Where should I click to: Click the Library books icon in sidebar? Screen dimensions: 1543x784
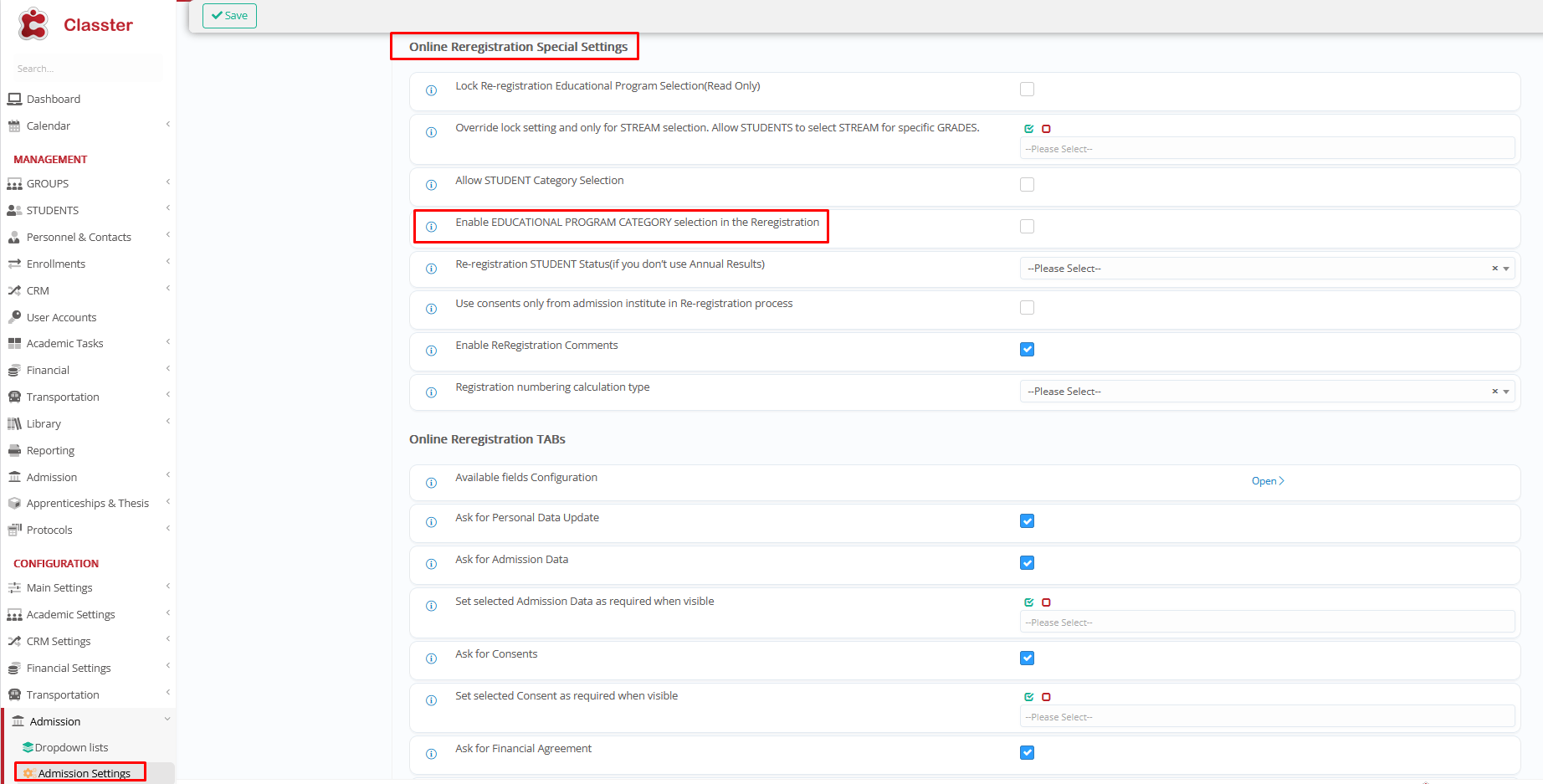[x=14, y=424]
